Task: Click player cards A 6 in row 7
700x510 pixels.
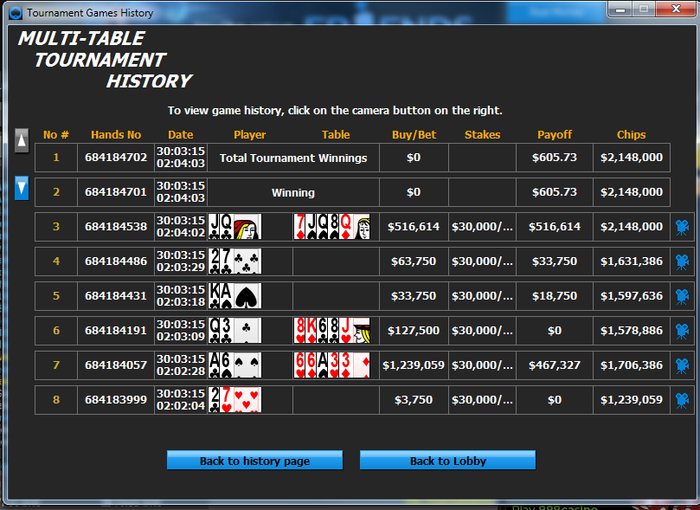Action: (235, 365)
